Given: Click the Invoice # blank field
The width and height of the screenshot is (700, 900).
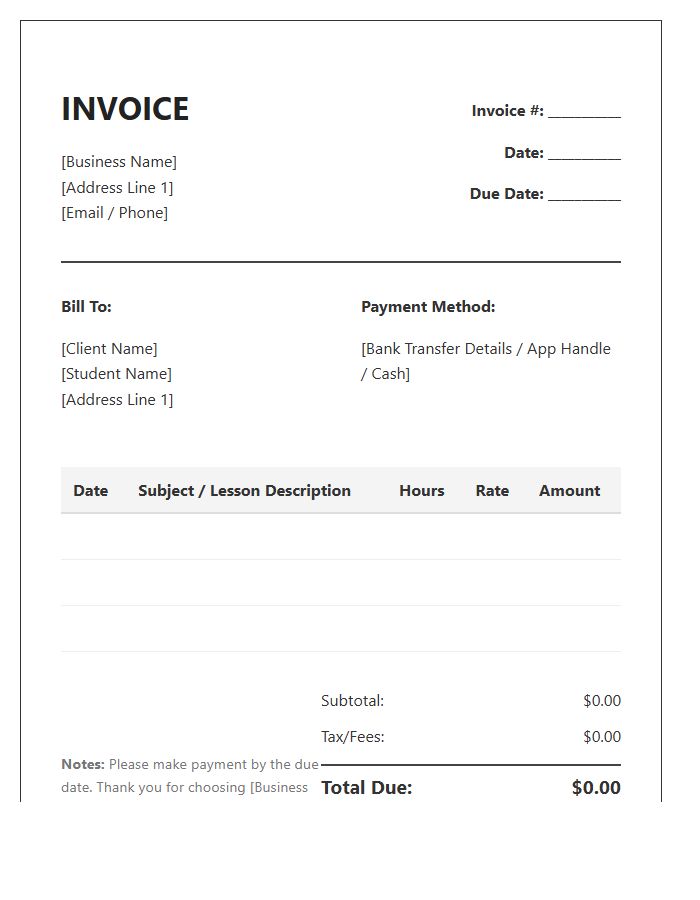Looking at the screenshot, I should coord(584,111).
